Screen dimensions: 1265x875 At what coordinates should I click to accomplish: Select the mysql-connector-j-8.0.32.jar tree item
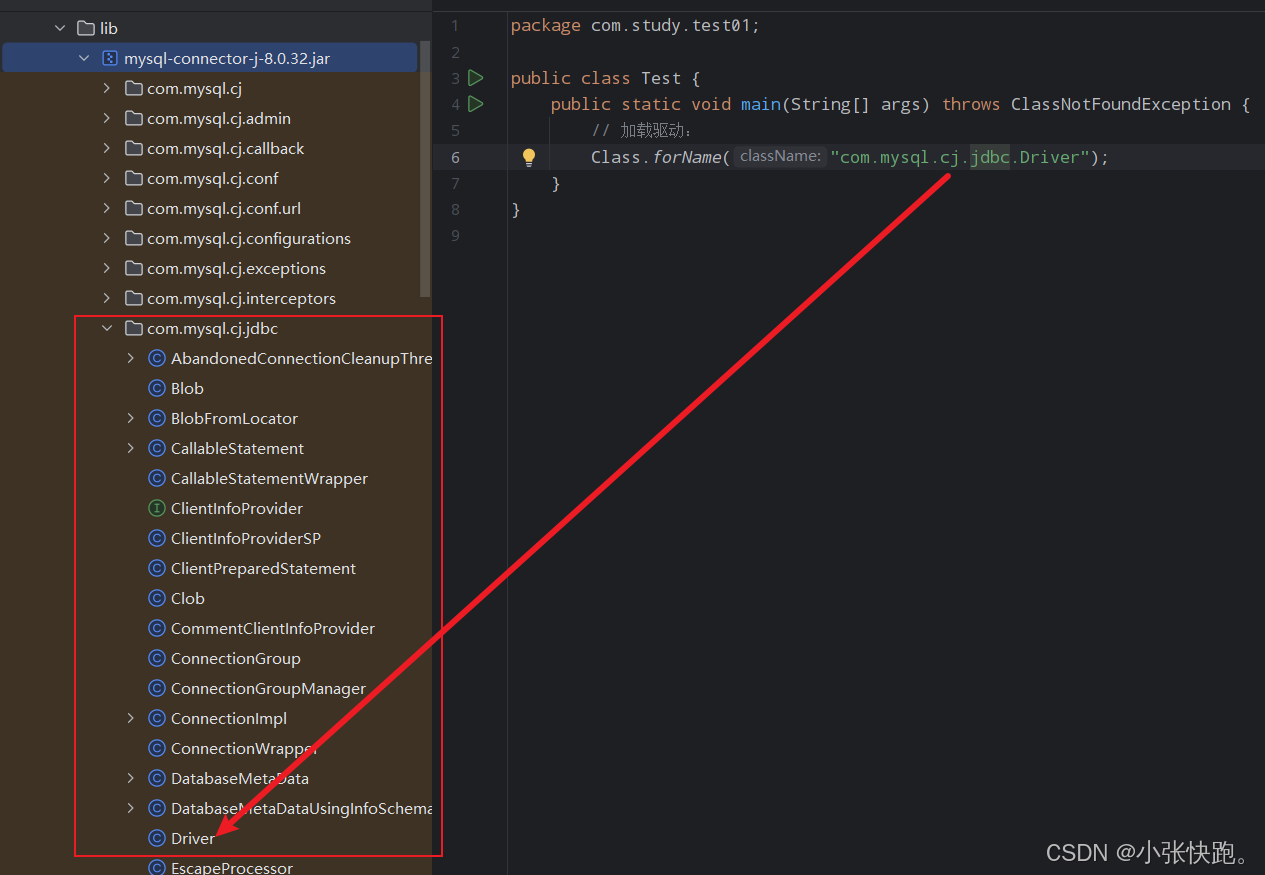(210, 58)
